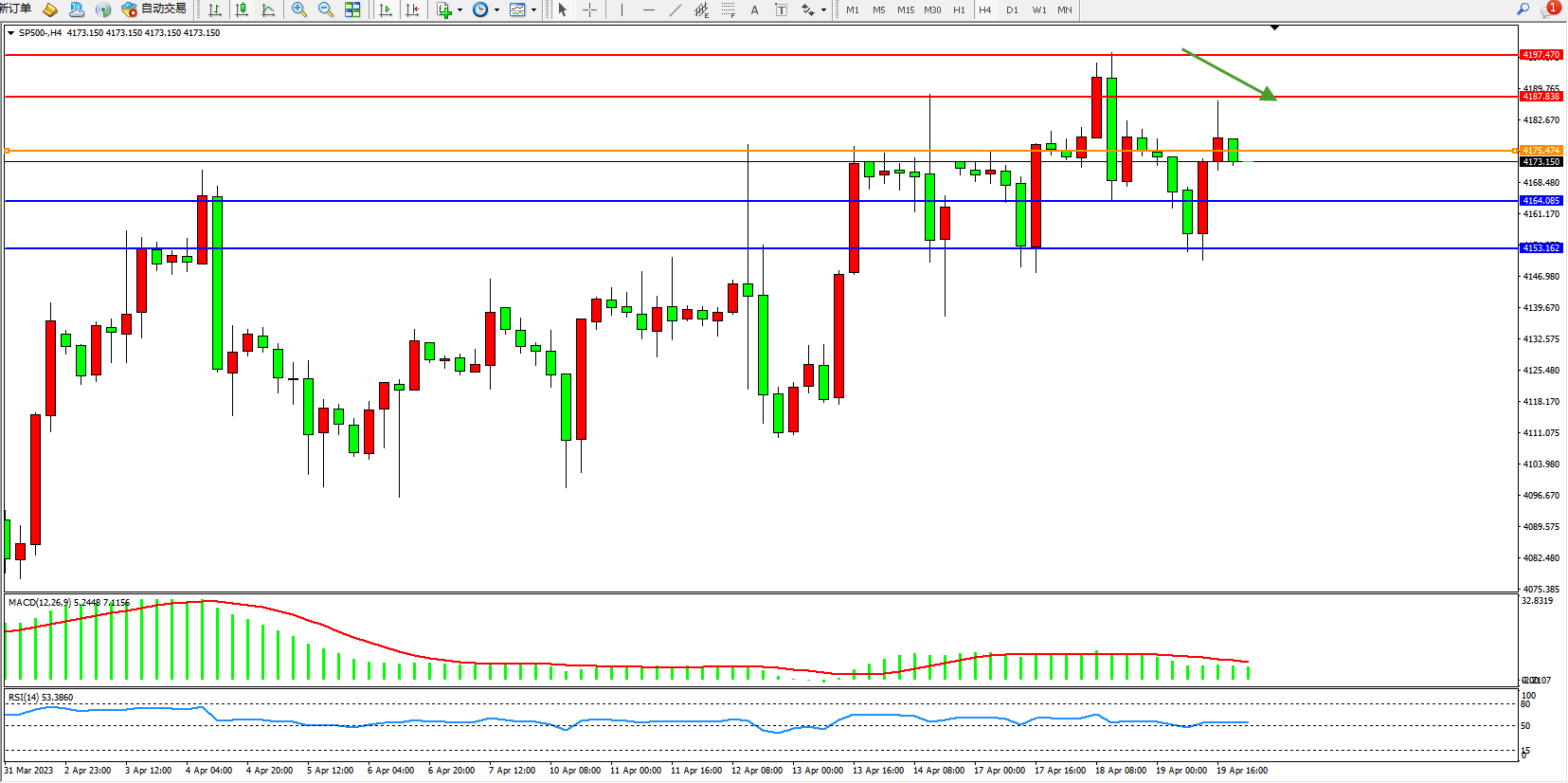Open notifications with red badge 1
This screenshot has width=1568, height=783.
(1550, 9)
